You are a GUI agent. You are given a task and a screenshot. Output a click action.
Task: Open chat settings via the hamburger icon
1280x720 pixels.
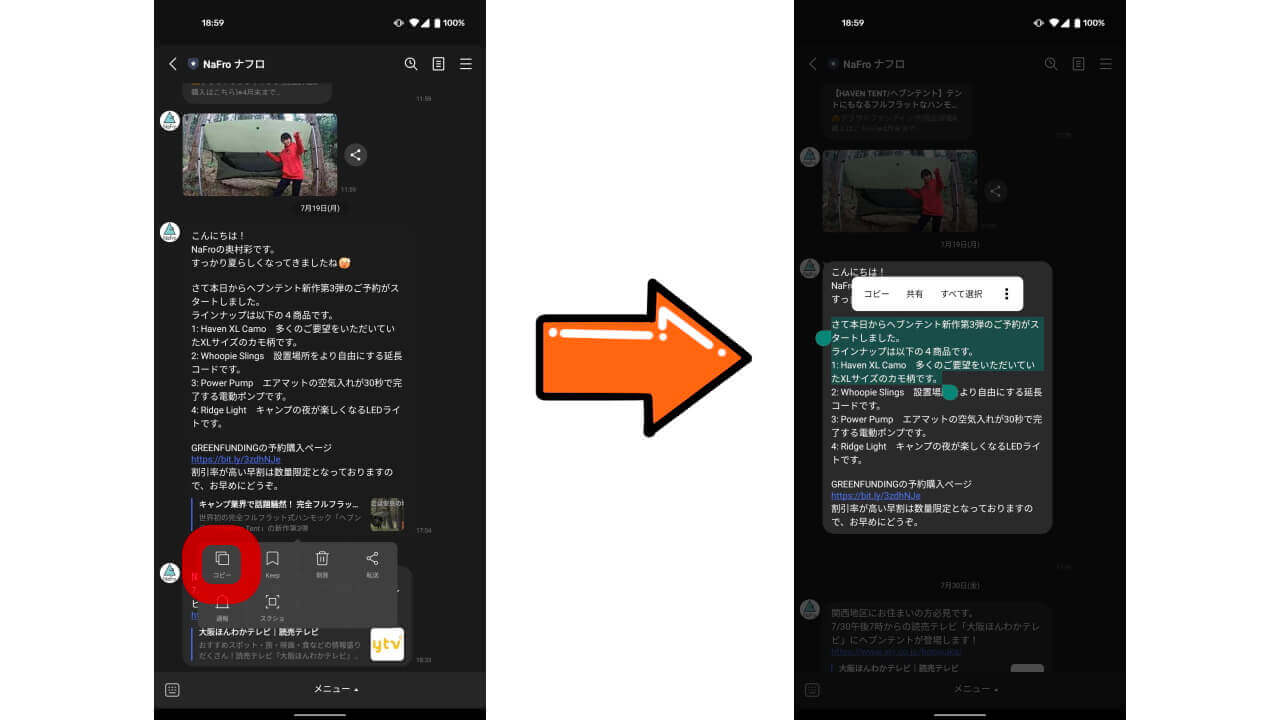(x=466, y=63)
